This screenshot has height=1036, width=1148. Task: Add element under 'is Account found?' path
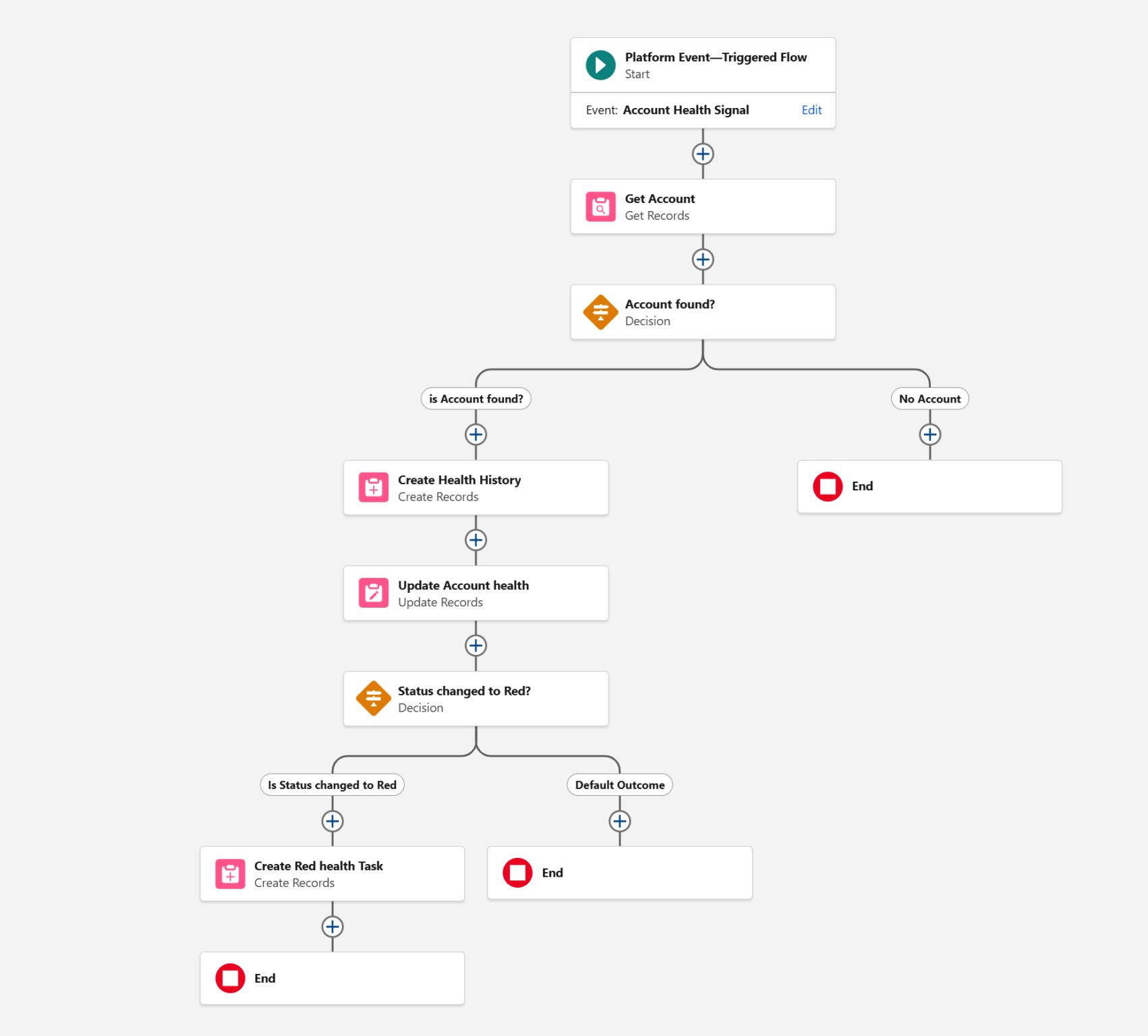point(476,434)
